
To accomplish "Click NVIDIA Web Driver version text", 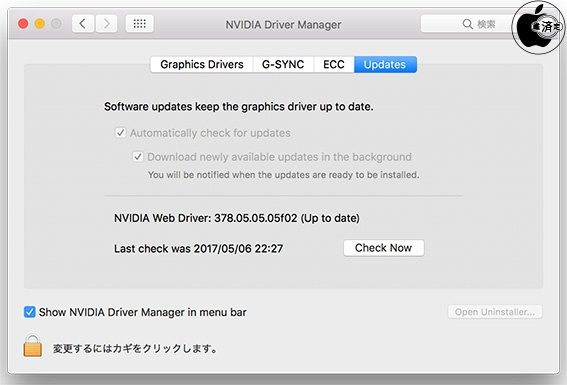I will [237, 218].
